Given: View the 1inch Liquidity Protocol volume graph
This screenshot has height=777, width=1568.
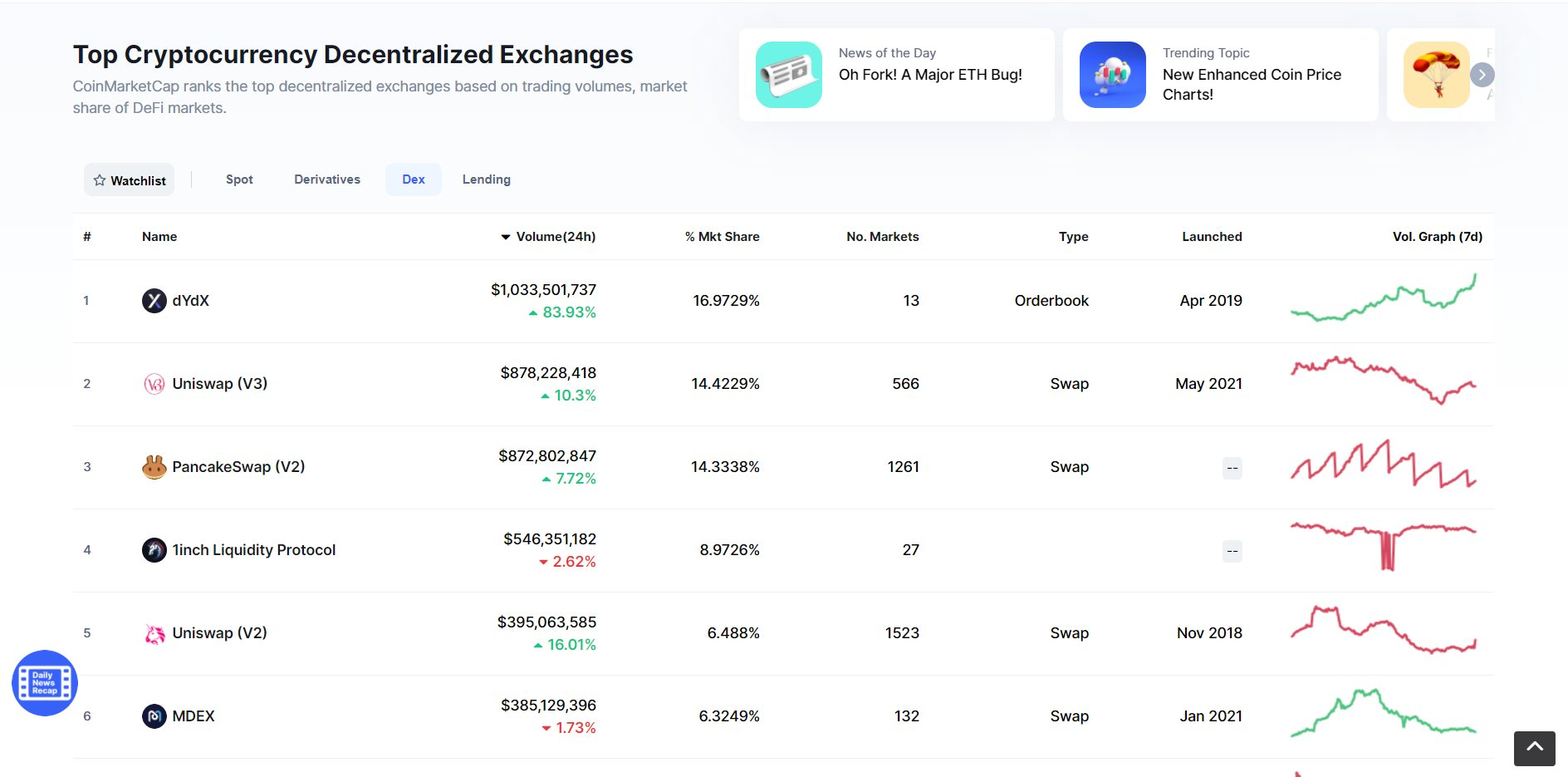Looking at the screenshot, I should (x=1384, y=547).
